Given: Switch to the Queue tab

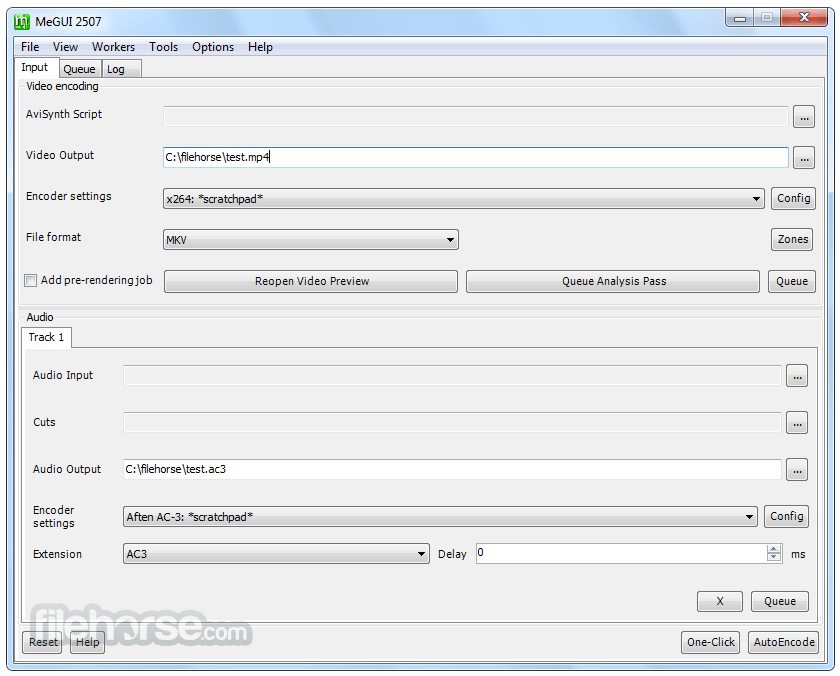Looking at the screenshot, I should pos(79,69).
